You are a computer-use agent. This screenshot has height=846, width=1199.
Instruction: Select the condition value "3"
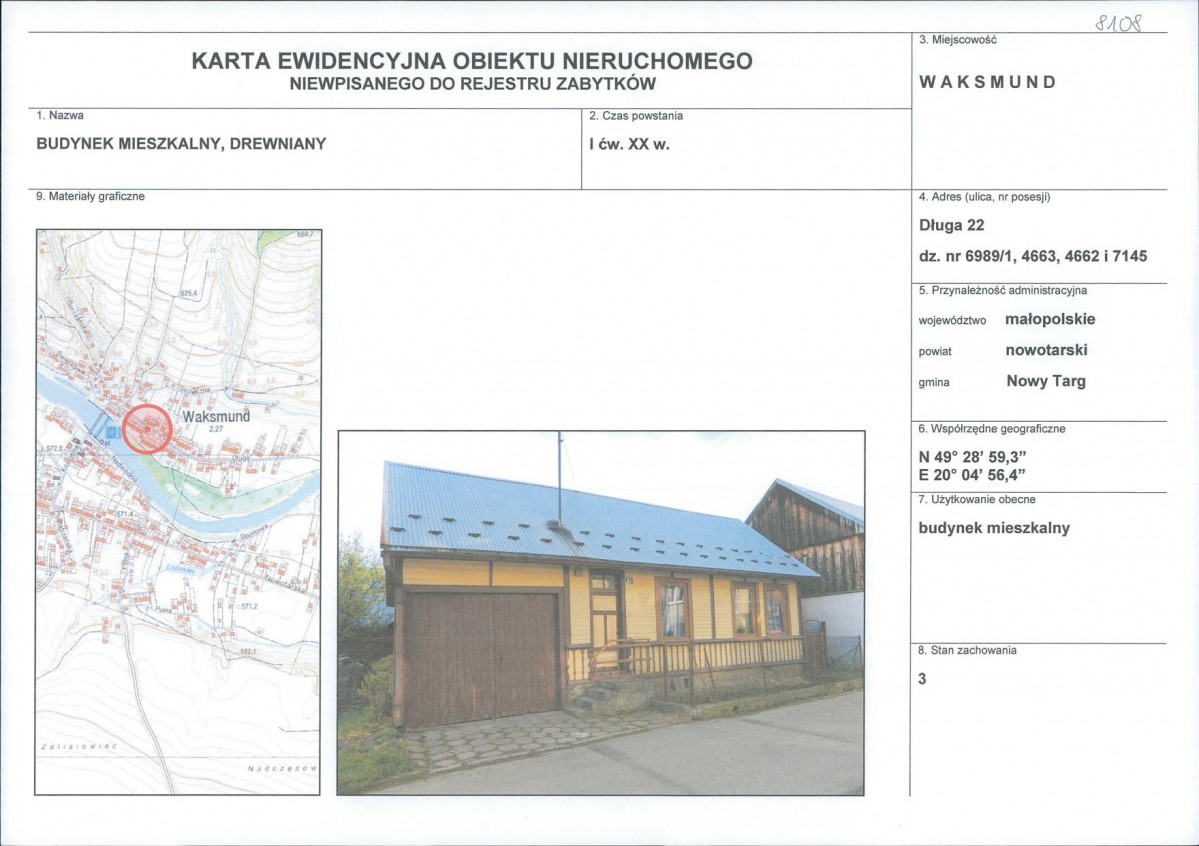922,679
